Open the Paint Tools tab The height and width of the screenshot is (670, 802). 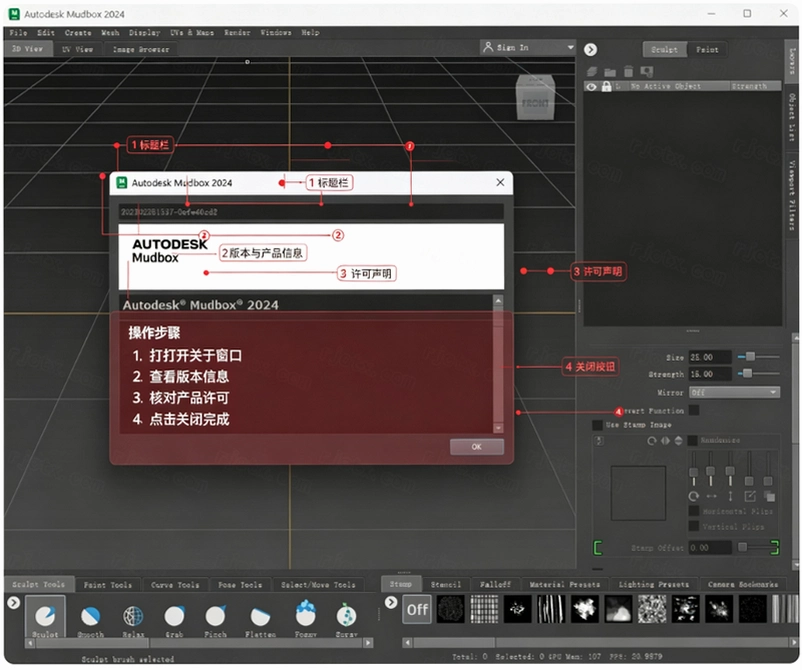[x=108, y=585]
